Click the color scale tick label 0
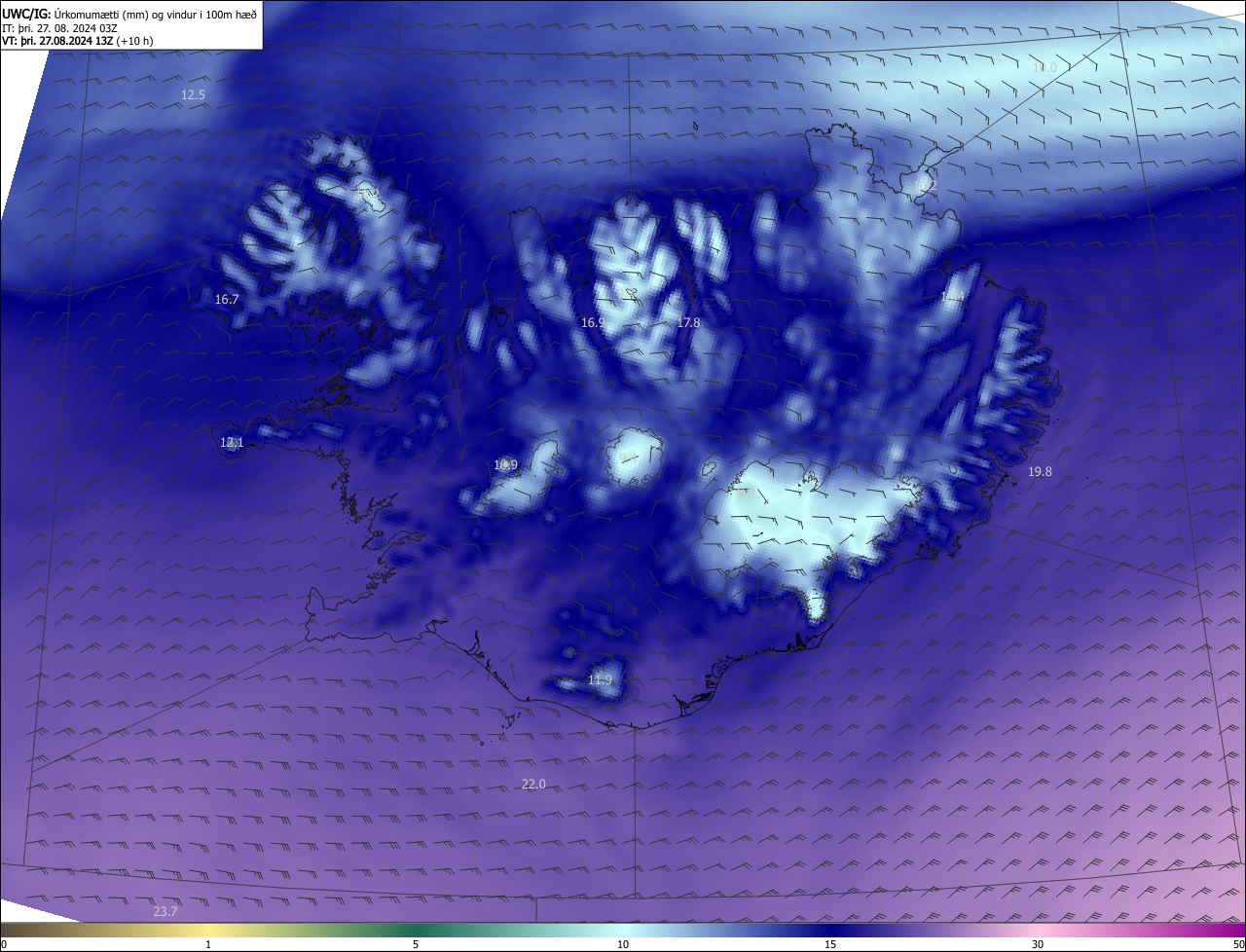Viewport: 1246px width, 952px height. click(4, 944)
